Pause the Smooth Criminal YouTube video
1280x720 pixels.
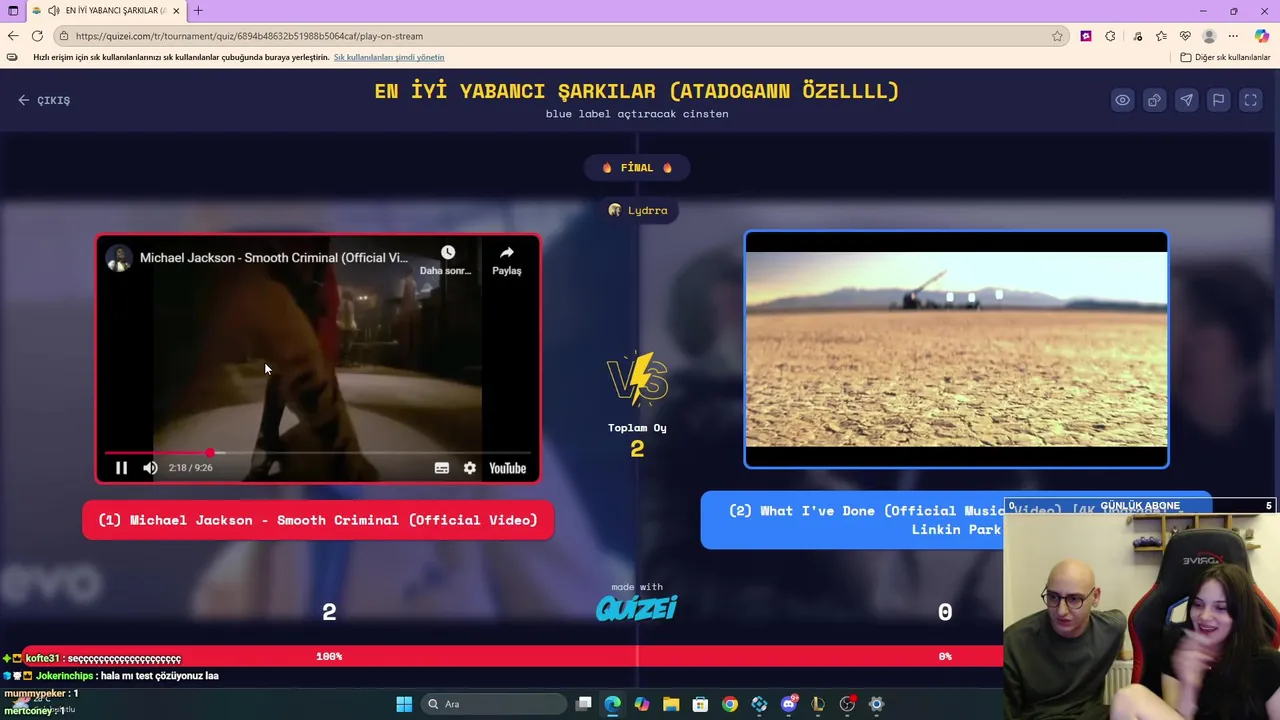[x=121, y=468]
